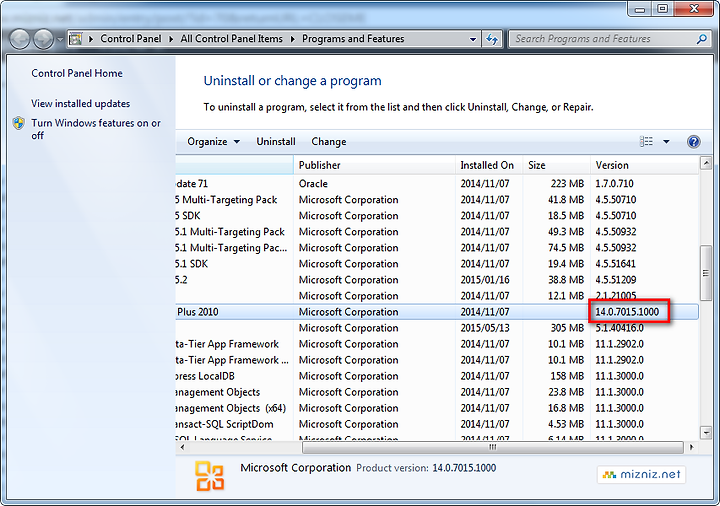Image resolution: width=720 pixels, height=506 pixels.
Task: Sort by Installed On column header
Action: (x=489, y=165)
